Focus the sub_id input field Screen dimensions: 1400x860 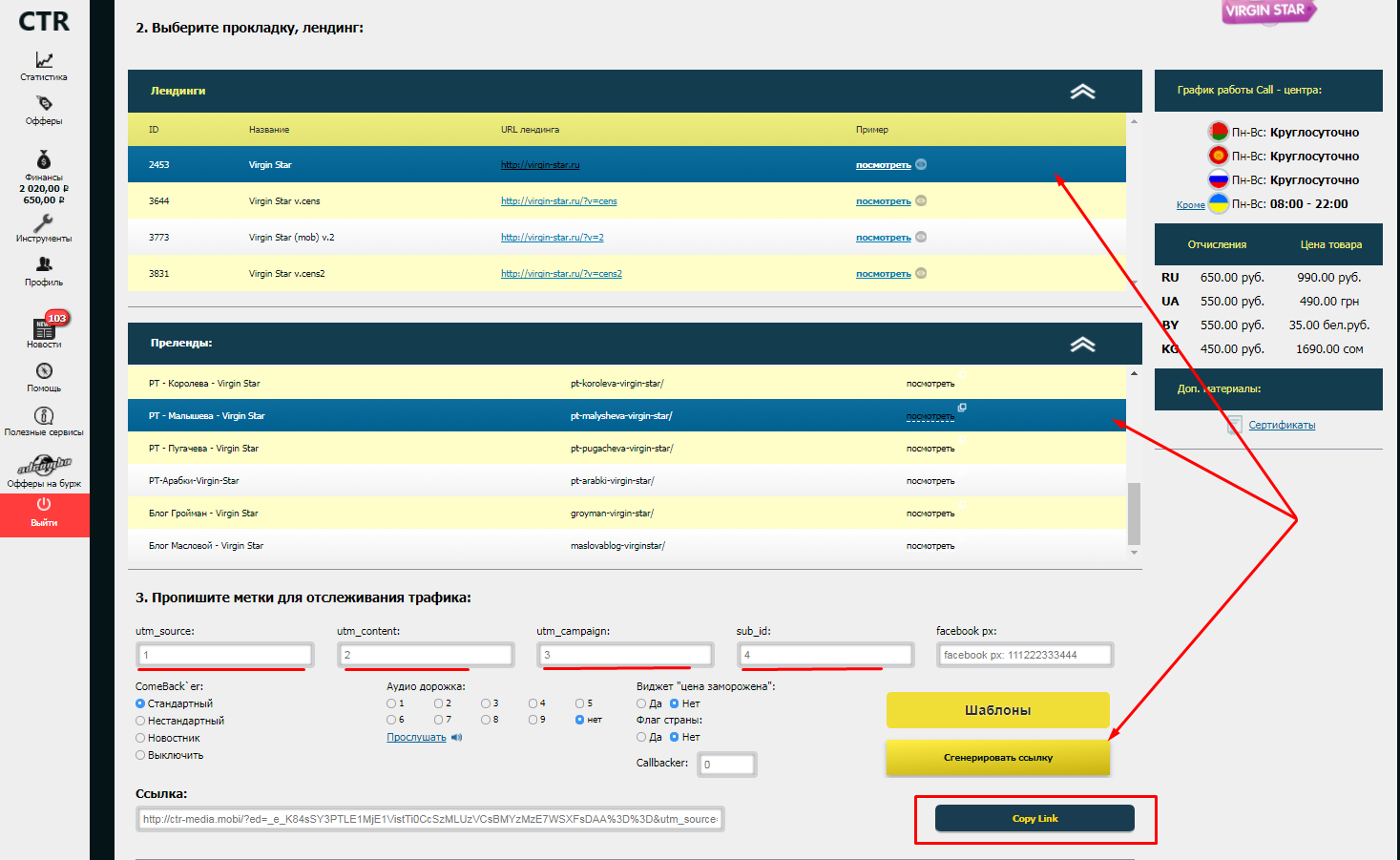pos(825,655)
